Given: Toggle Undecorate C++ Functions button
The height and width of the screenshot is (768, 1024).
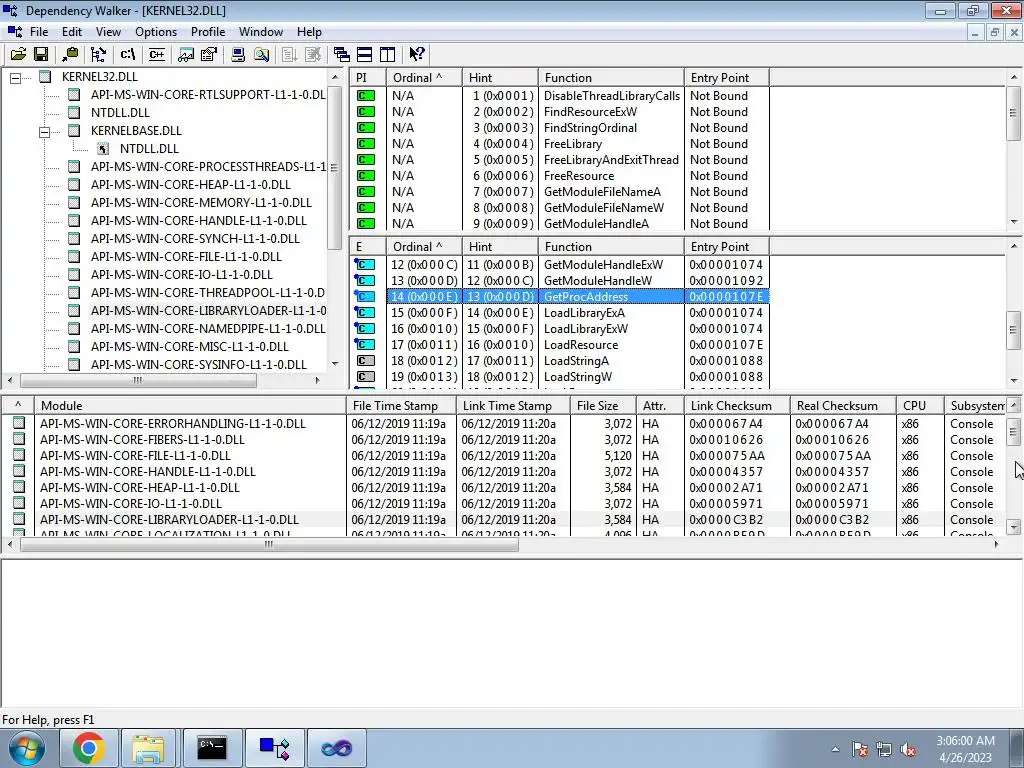Looking at the screenshot, I should click(157, 54).
